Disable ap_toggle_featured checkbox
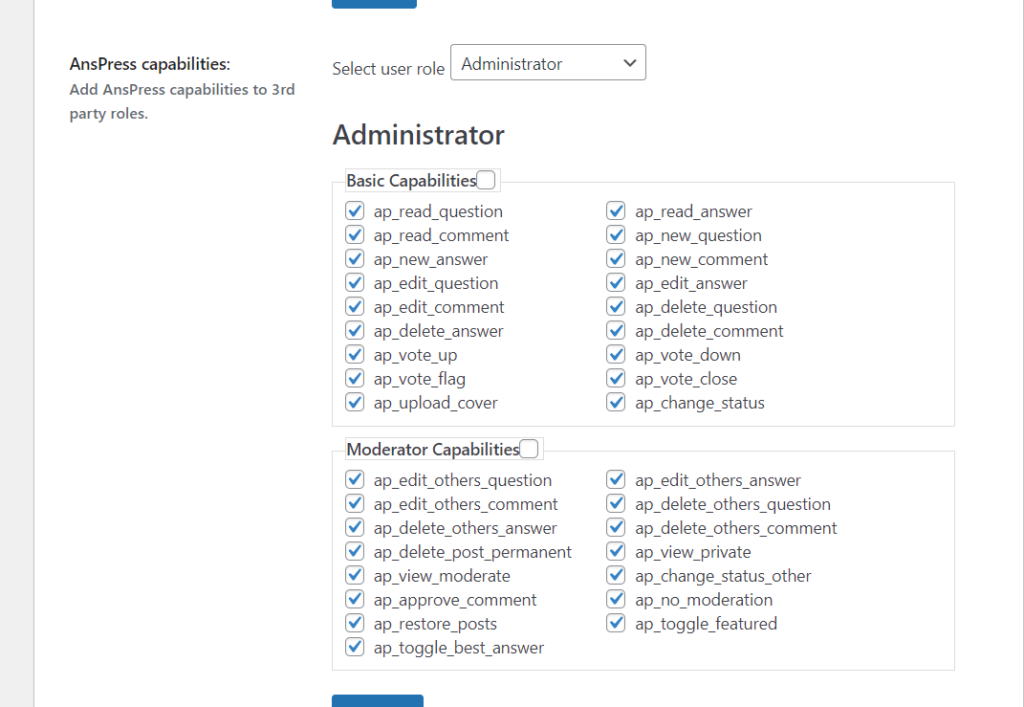 coord(616,624)
